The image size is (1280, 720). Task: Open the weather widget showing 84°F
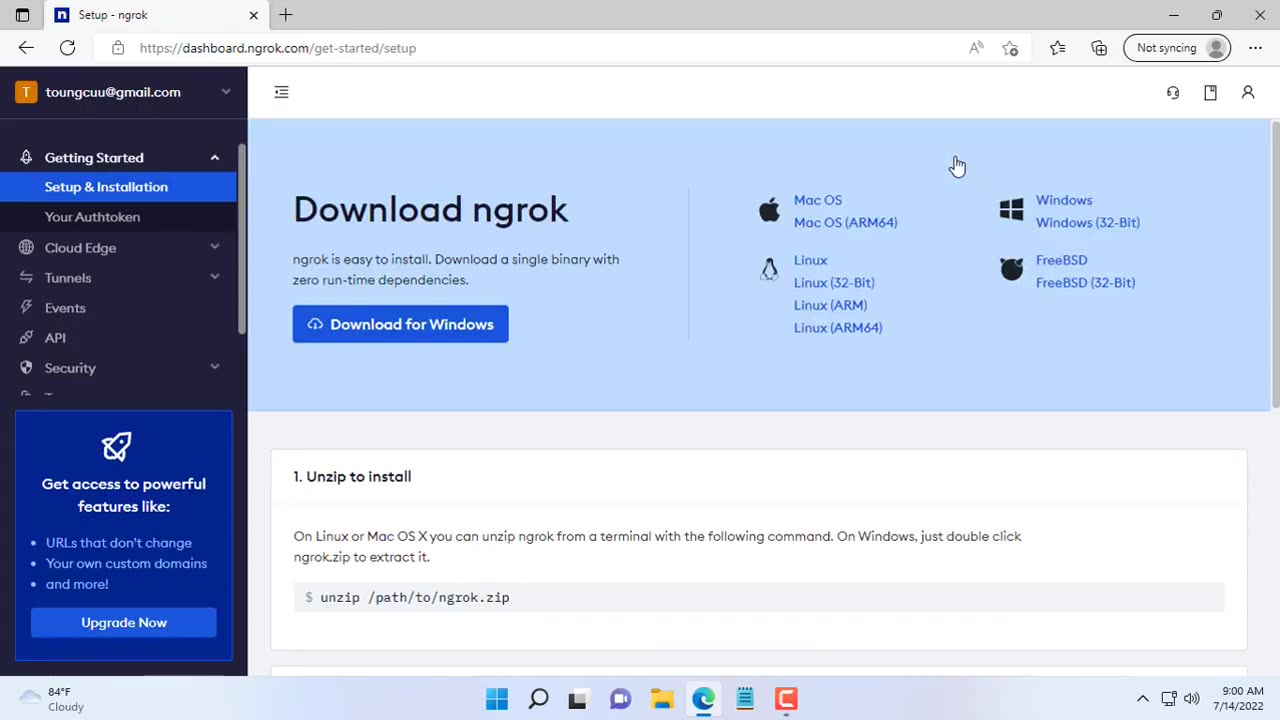pos(52,699)
